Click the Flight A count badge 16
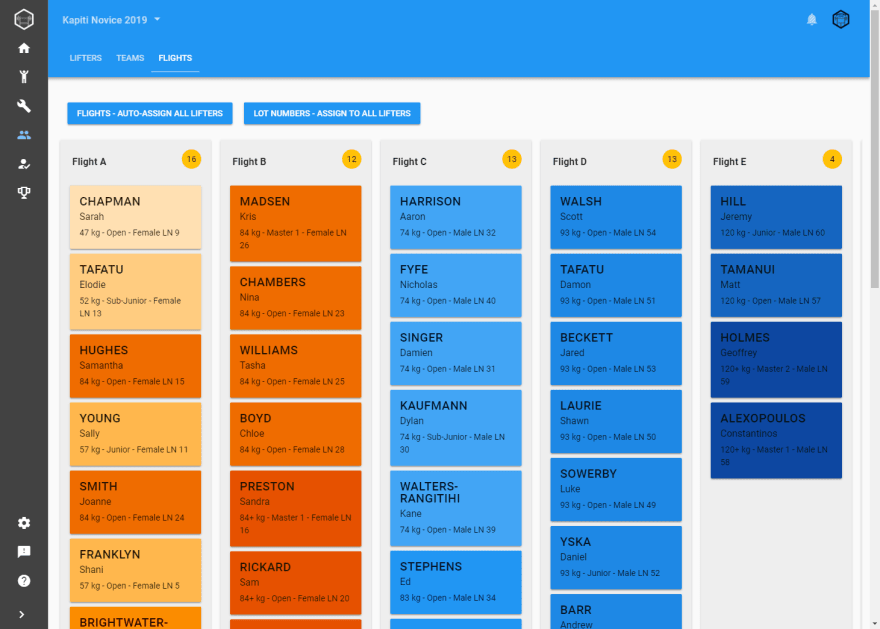880x629 pixels. (191, 159)
